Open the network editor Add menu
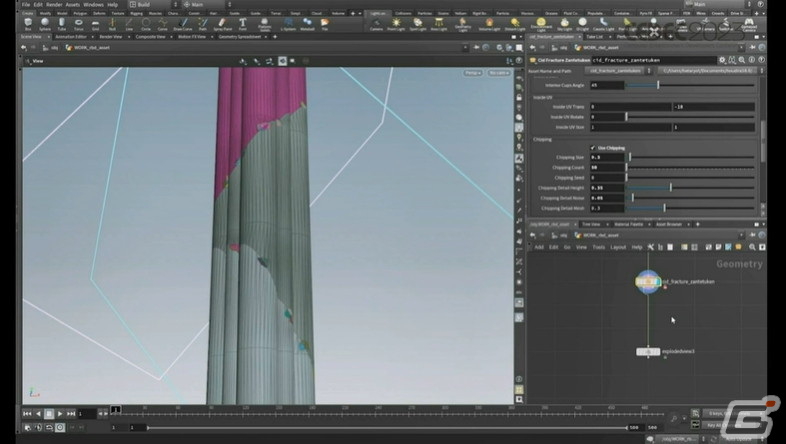 [539, 247]
